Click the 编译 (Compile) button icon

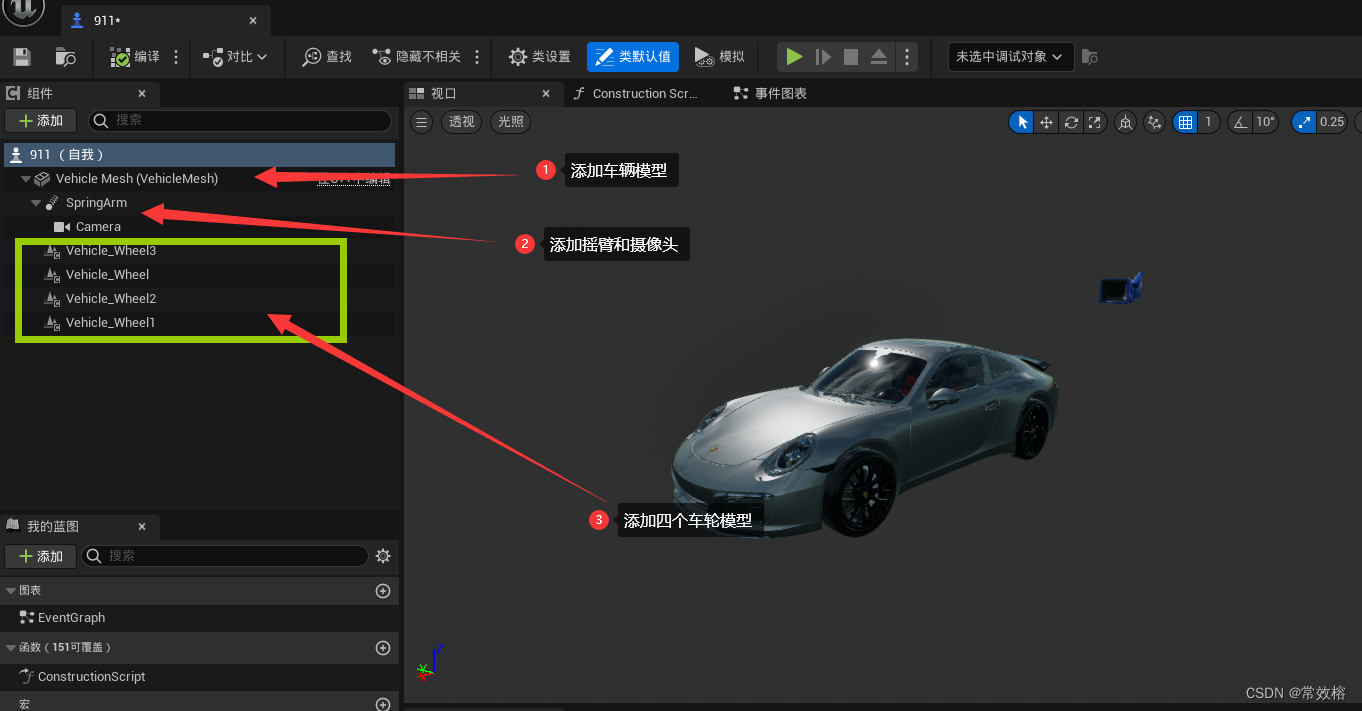[122, 56]
